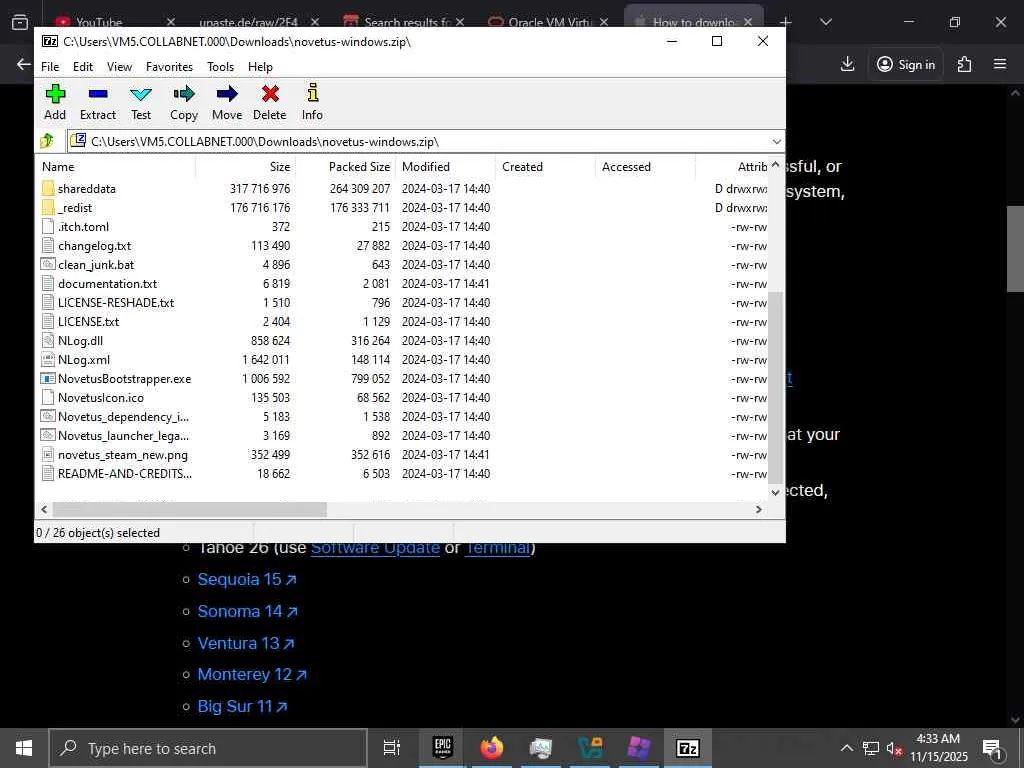
Task: Show hidden system tray icons chevron
Action: [x=846, y=748]
